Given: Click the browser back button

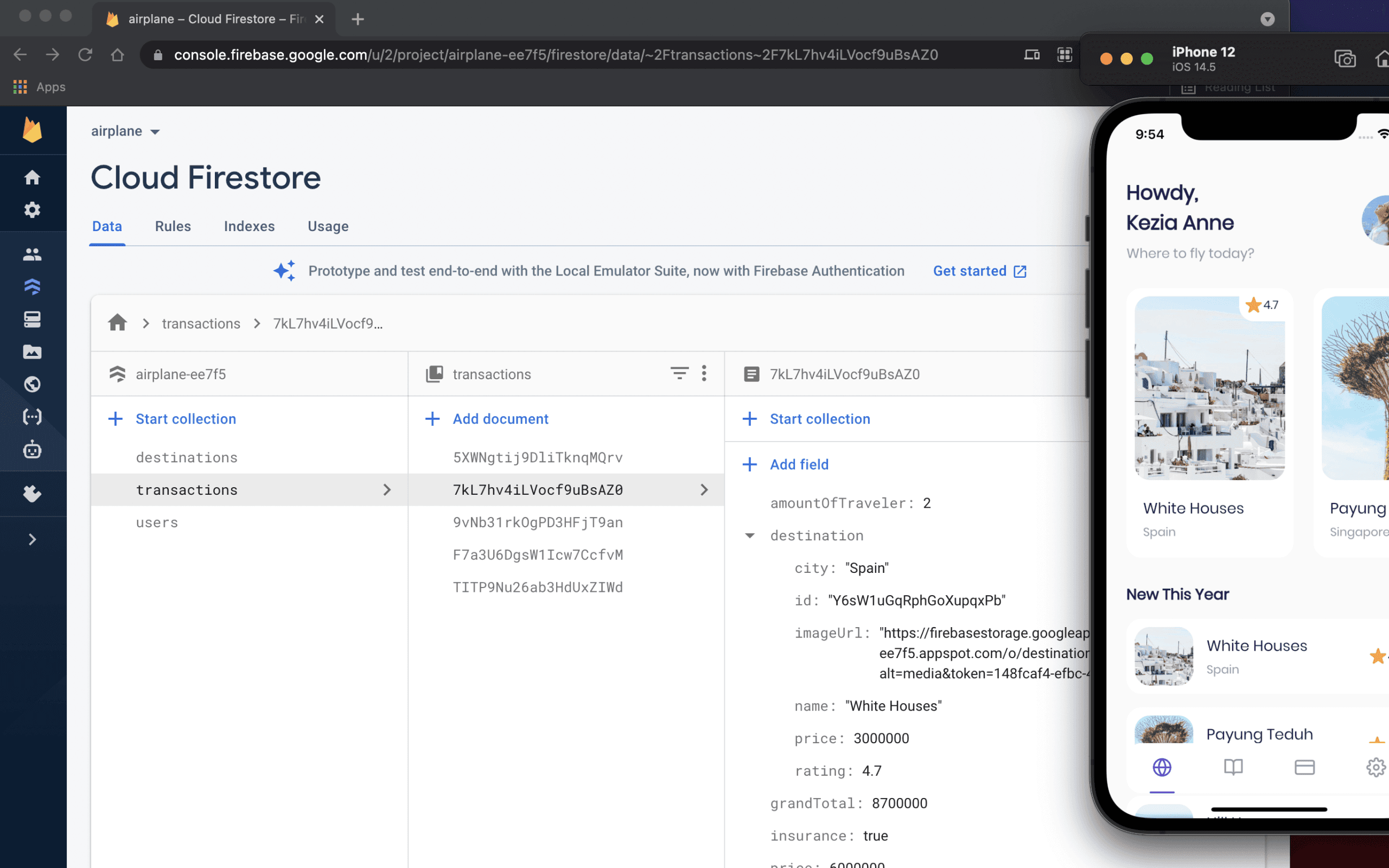Looking at the screenshot, I should [20, 55].
